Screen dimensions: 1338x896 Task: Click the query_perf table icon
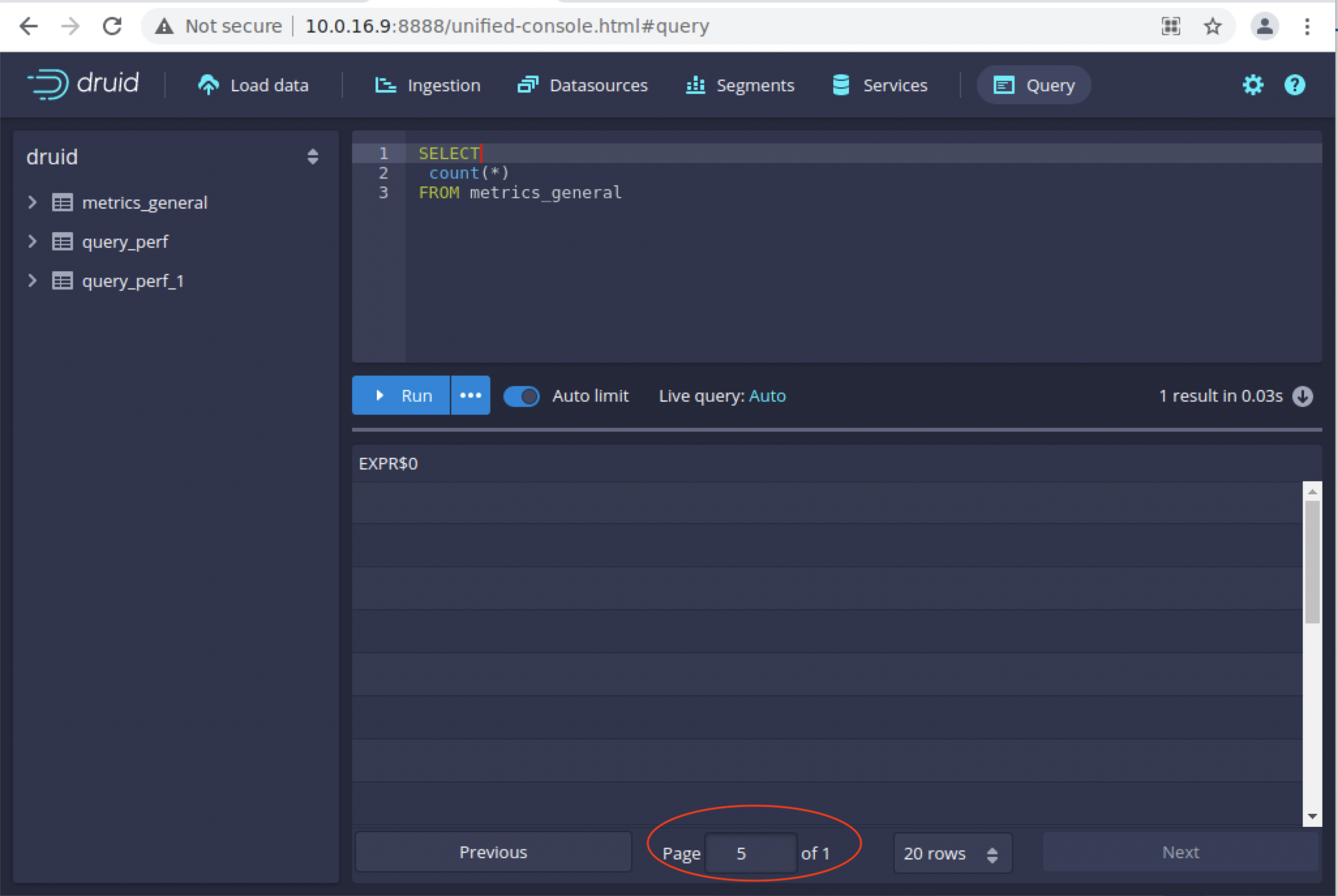point(63,242)
